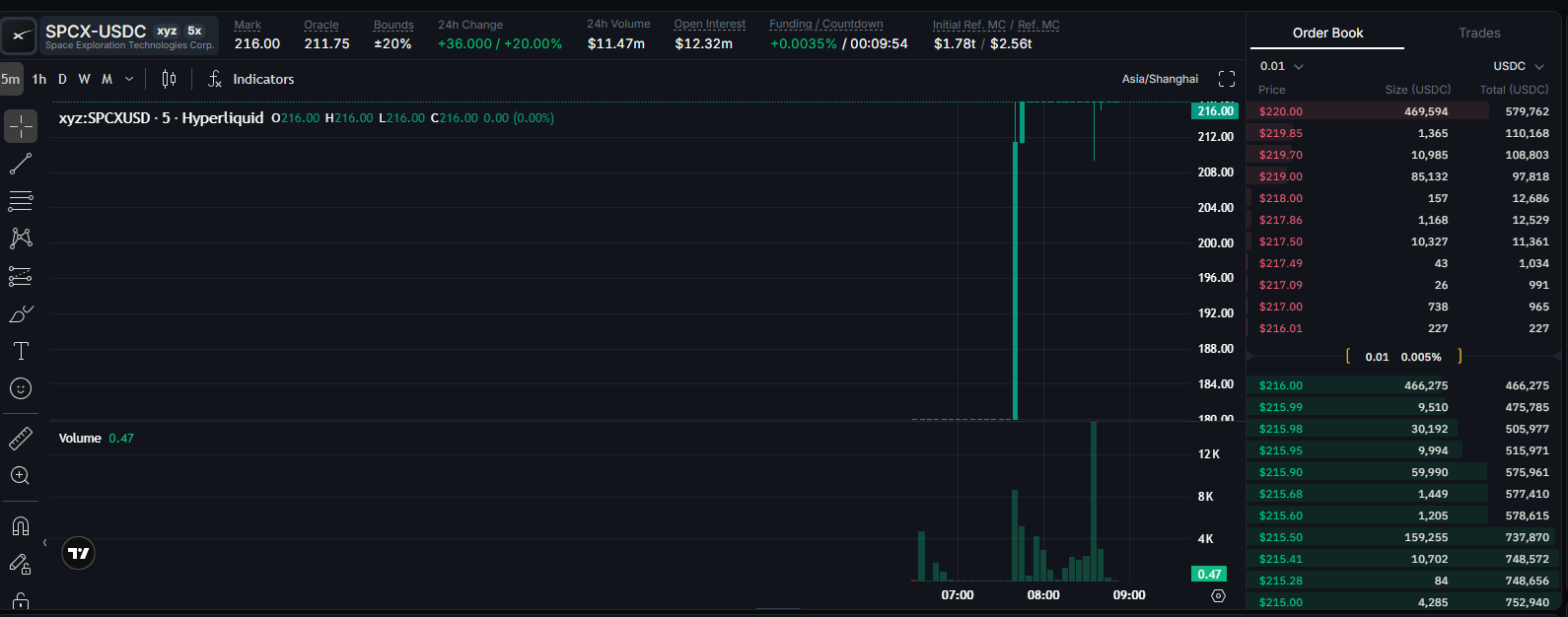This screenshot has width=1568, height=617.
Task: Click the 0.005% spread indicator
Action: coord(1421,357)
